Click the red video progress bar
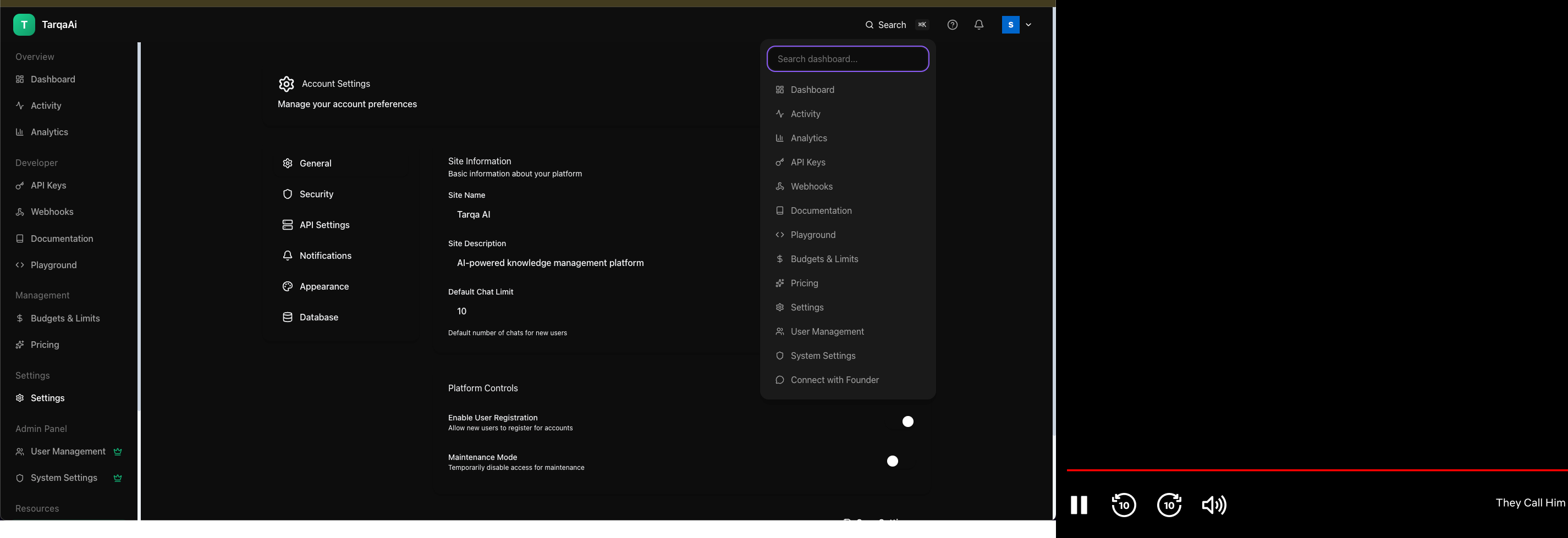This screenshot has height=538, width=1568. 1317,470
